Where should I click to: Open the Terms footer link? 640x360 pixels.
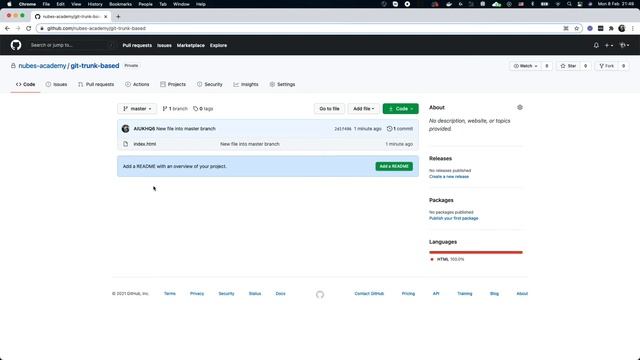tap(169, 293)
